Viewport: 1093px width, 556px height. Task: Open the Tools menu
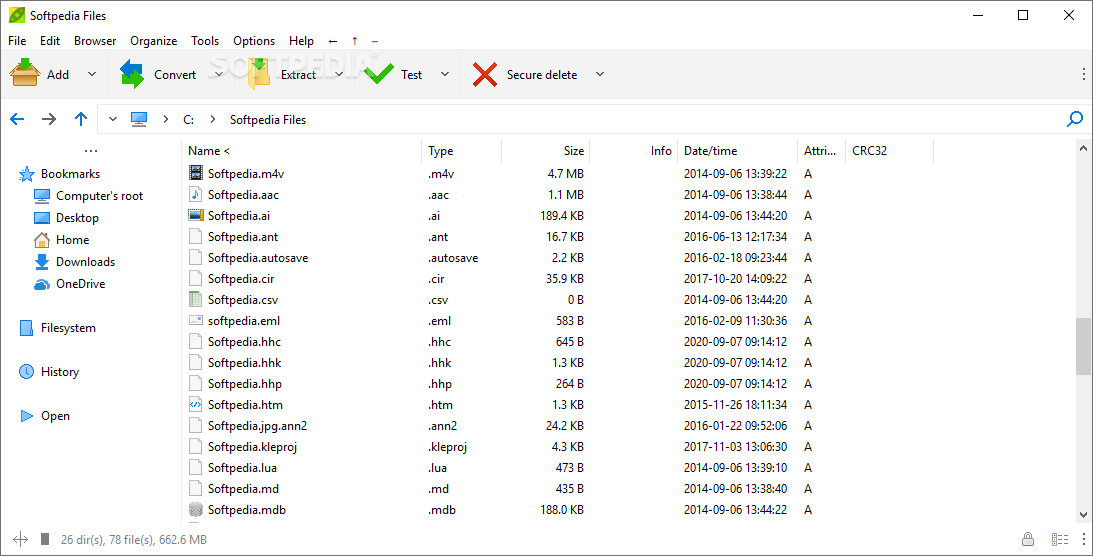pyautogui.click(x=205, y=41)
